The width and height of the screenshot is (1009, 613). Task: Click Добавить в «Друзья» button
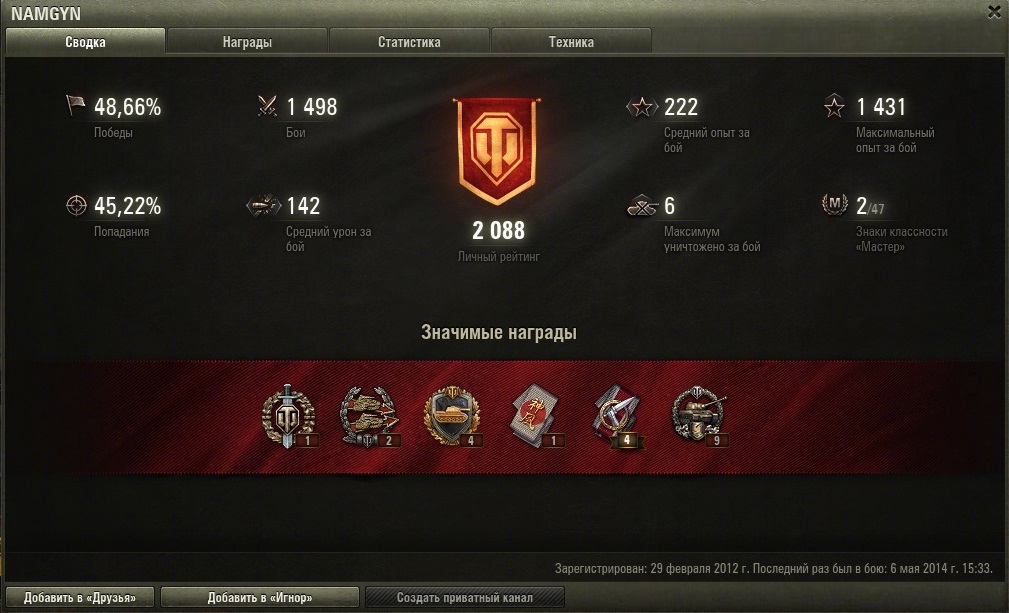pyautogui.click(x=80, y=597)
